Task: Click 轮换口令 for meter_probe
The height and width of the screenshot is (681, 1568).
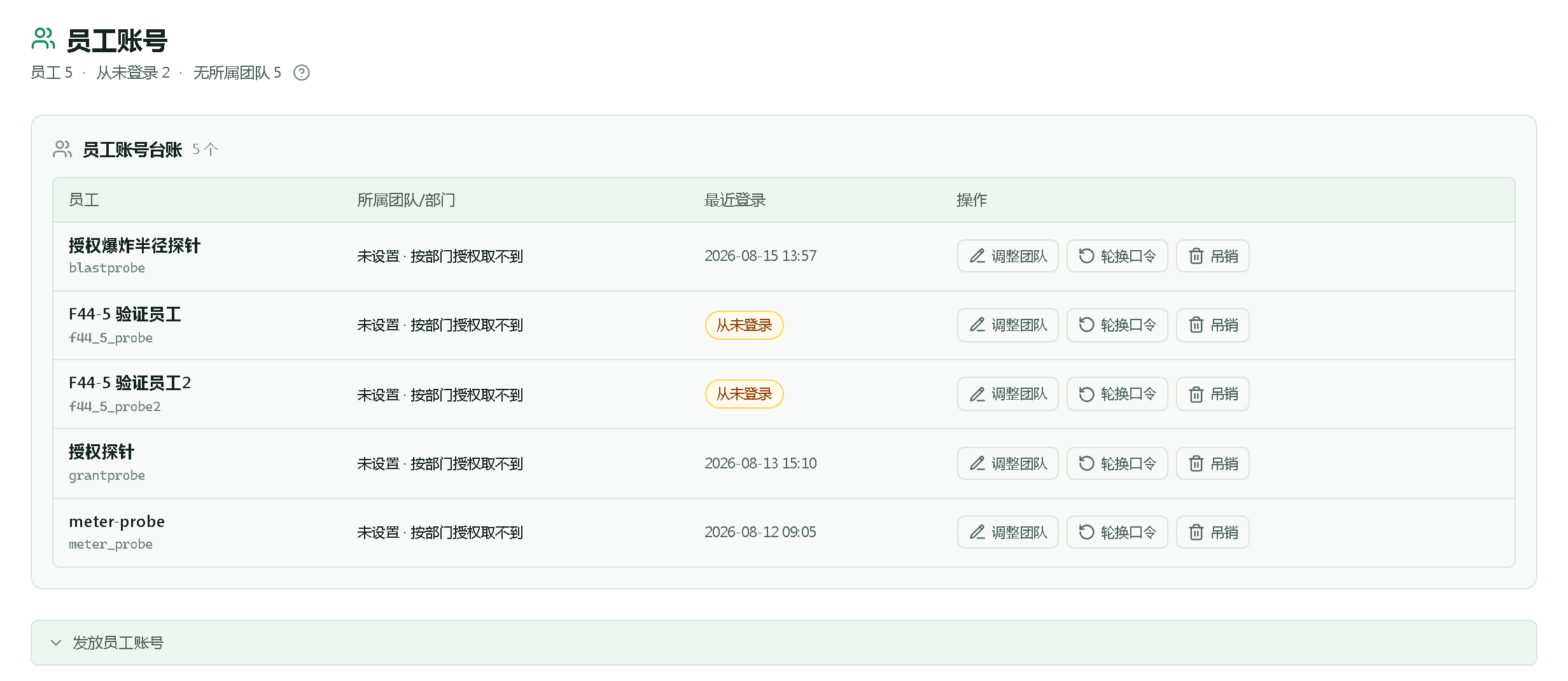Action: [x=1117, y=532]
